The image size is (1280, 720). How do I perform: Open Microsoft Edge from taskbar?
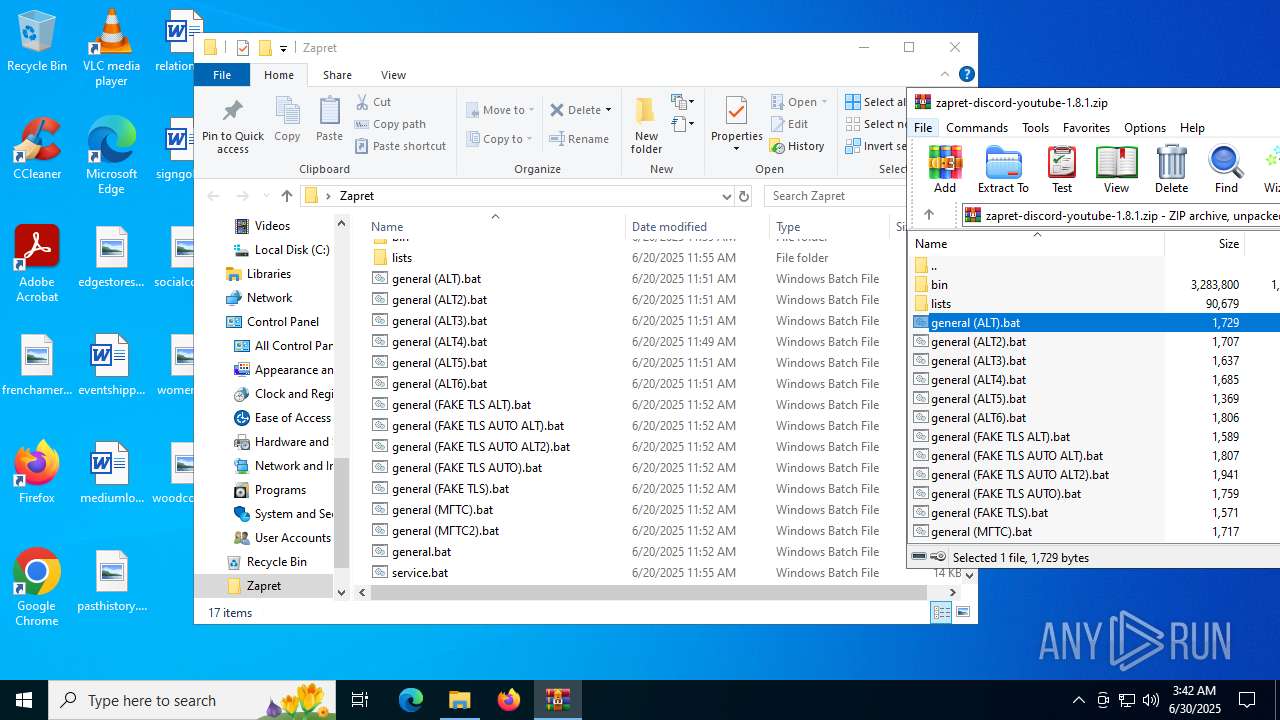tap(411, 700)
